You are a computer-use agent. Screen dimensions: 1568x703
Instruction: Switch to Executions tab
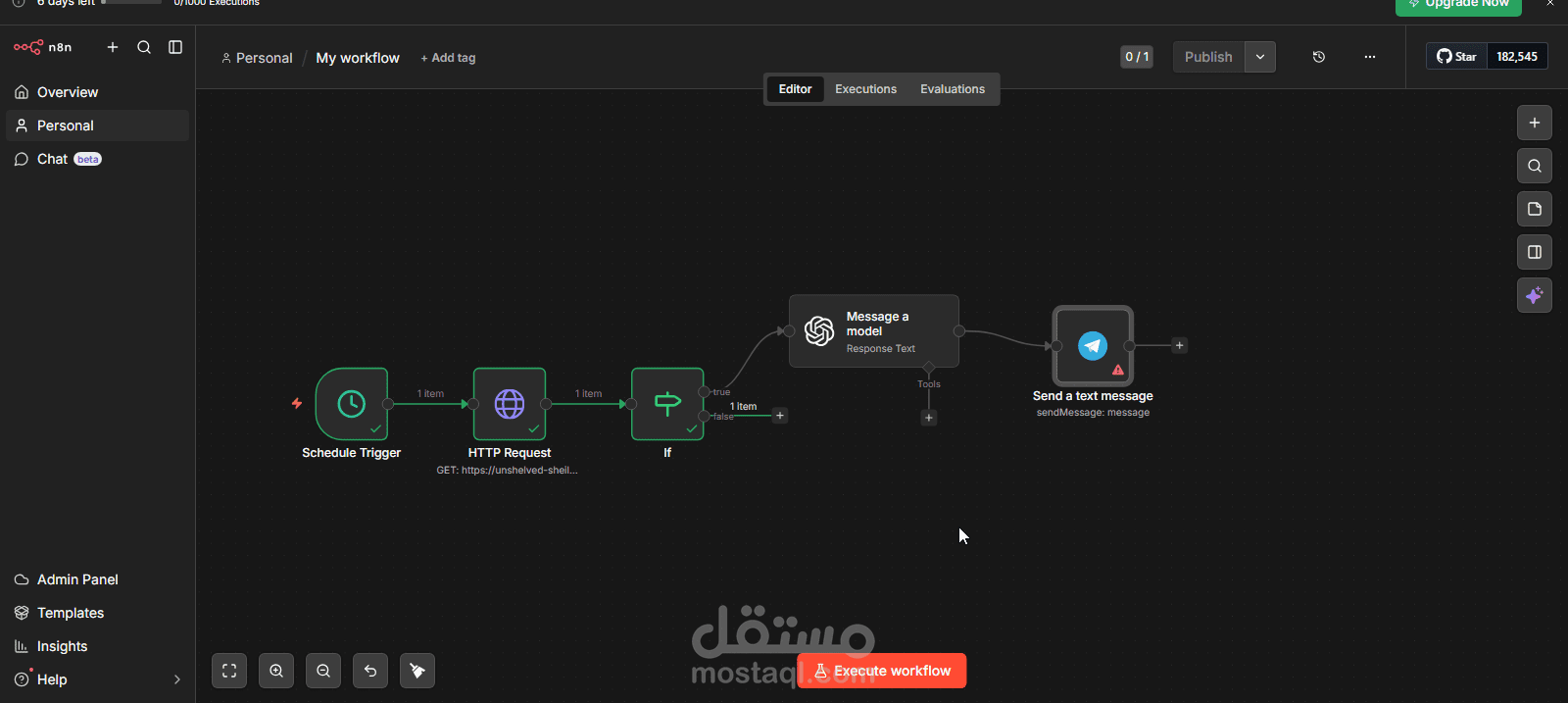(865, 89)
